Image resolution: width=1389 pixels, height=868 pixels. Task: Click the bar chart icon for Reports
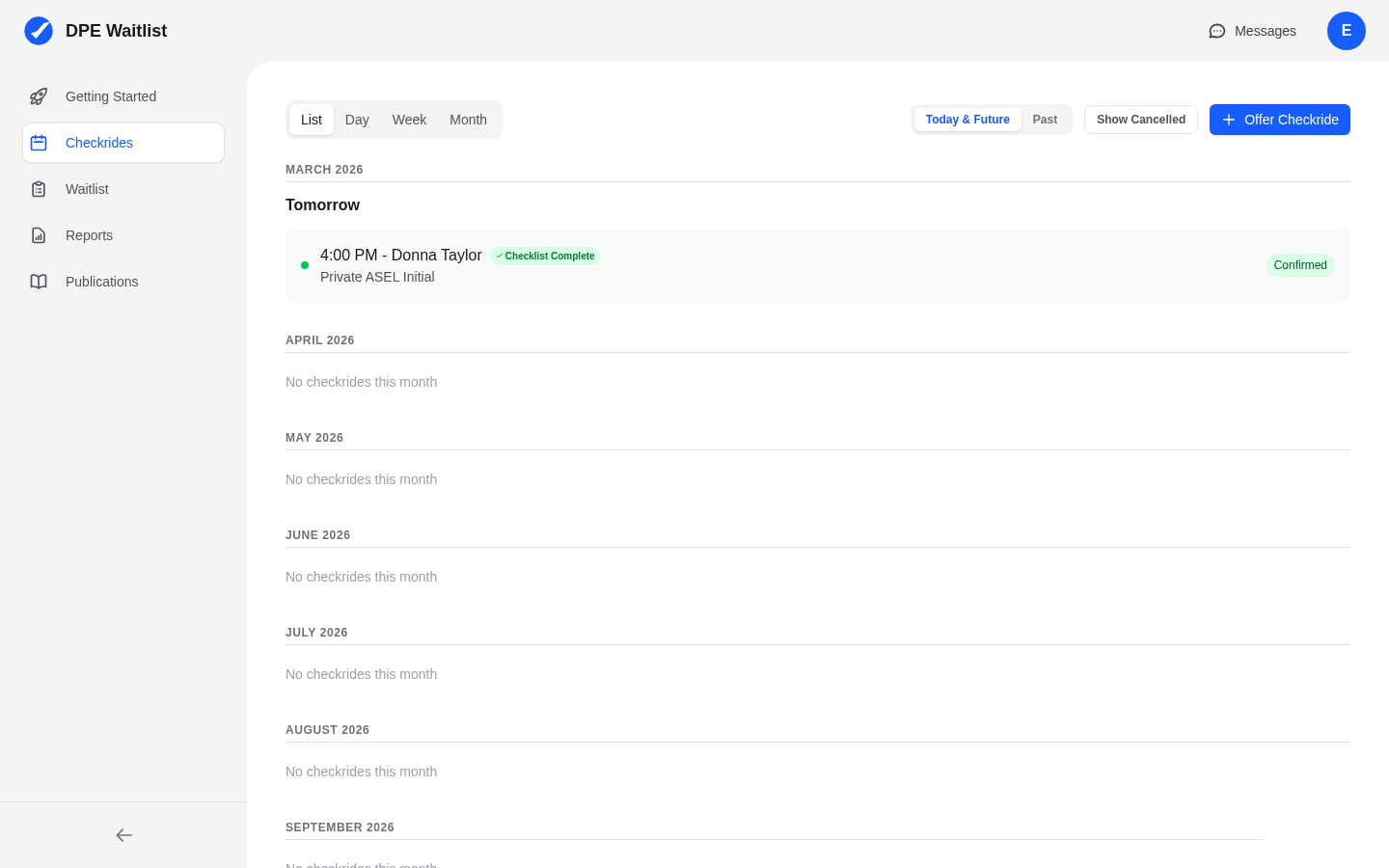pyautogui.click(x=38, y=235)
